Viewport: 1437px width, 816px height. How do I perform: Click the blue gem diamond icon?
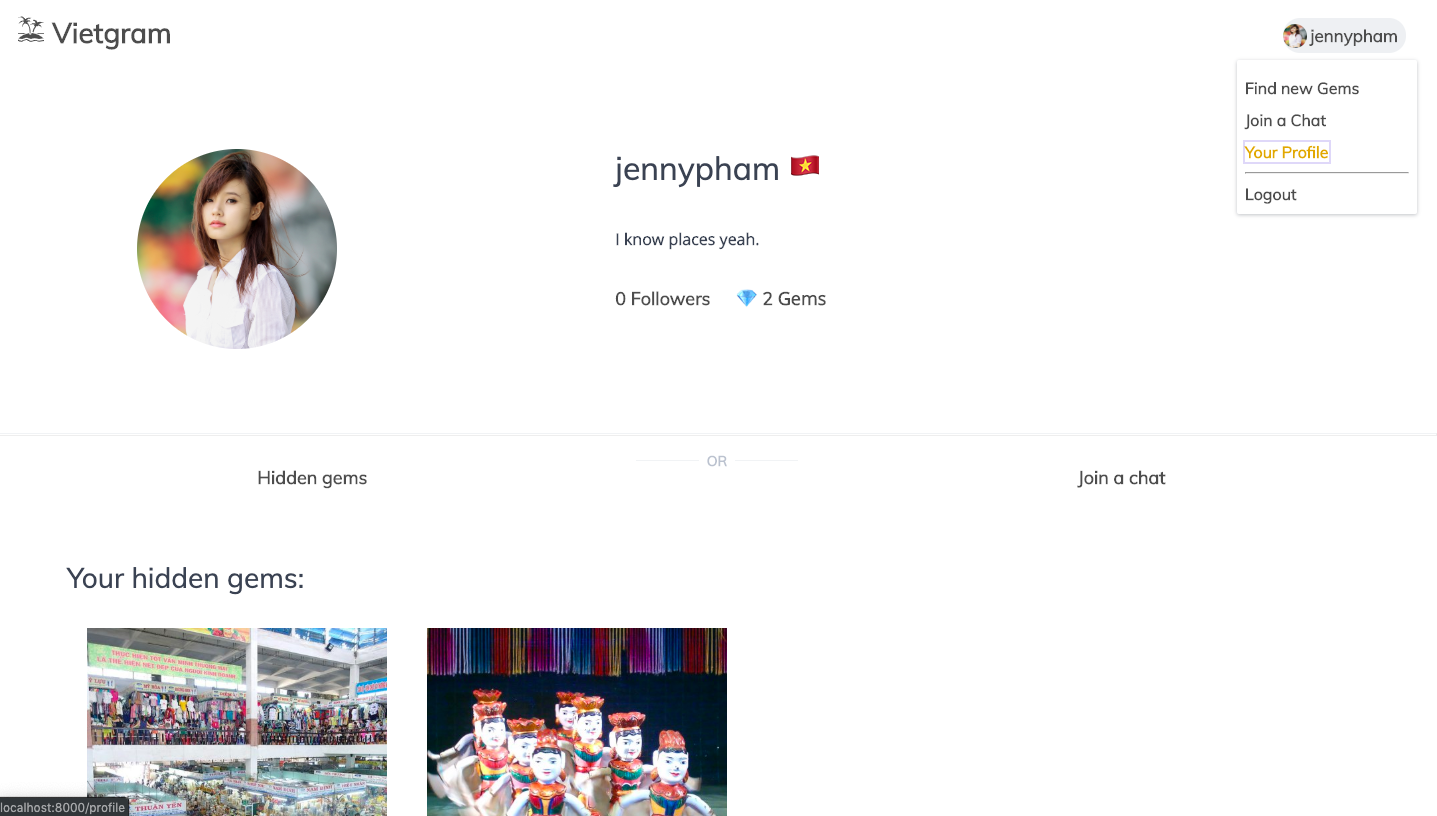click(x=746, y=298)
